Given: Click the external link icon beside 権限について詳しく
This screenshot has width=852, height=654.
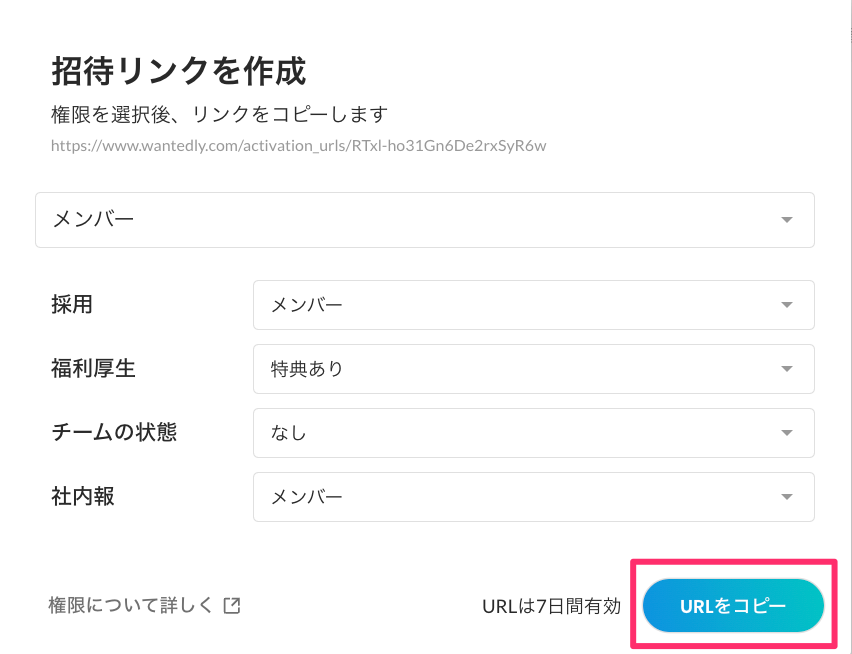Looking at the screenshot, I should click(231, 605).
